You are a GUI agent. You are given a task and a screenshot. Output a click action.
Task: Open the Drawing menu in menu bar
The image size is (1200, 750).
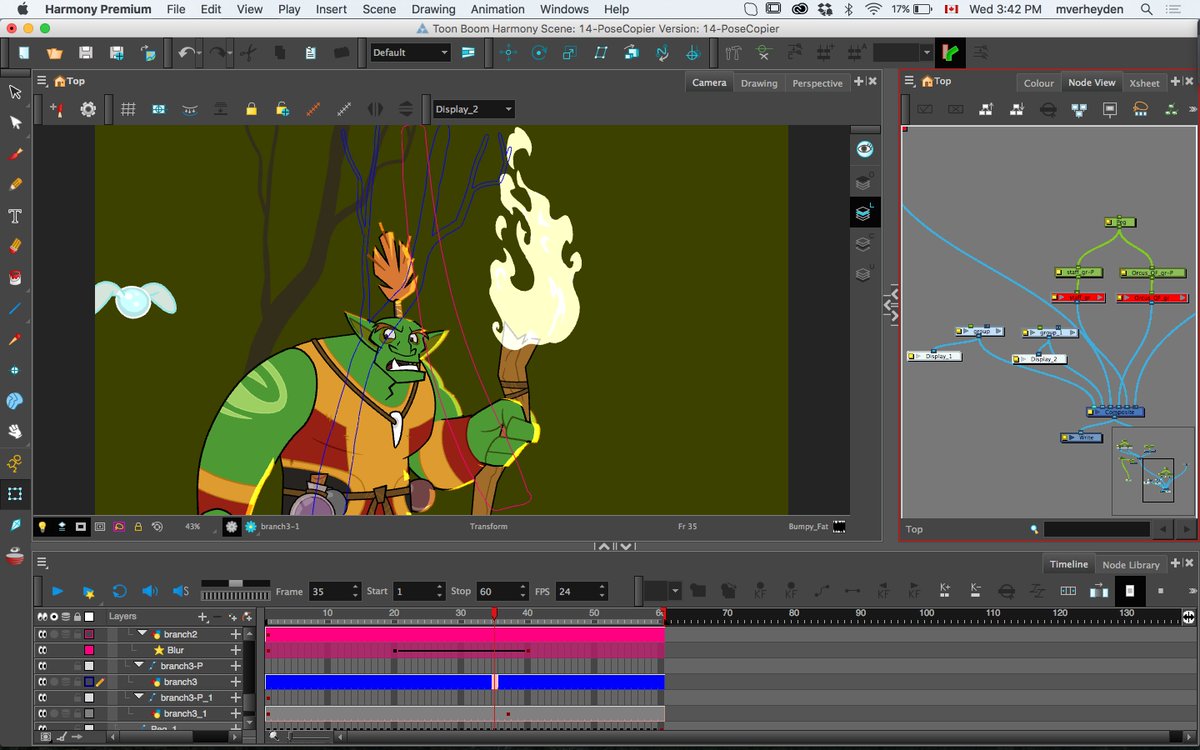point(433,9)
